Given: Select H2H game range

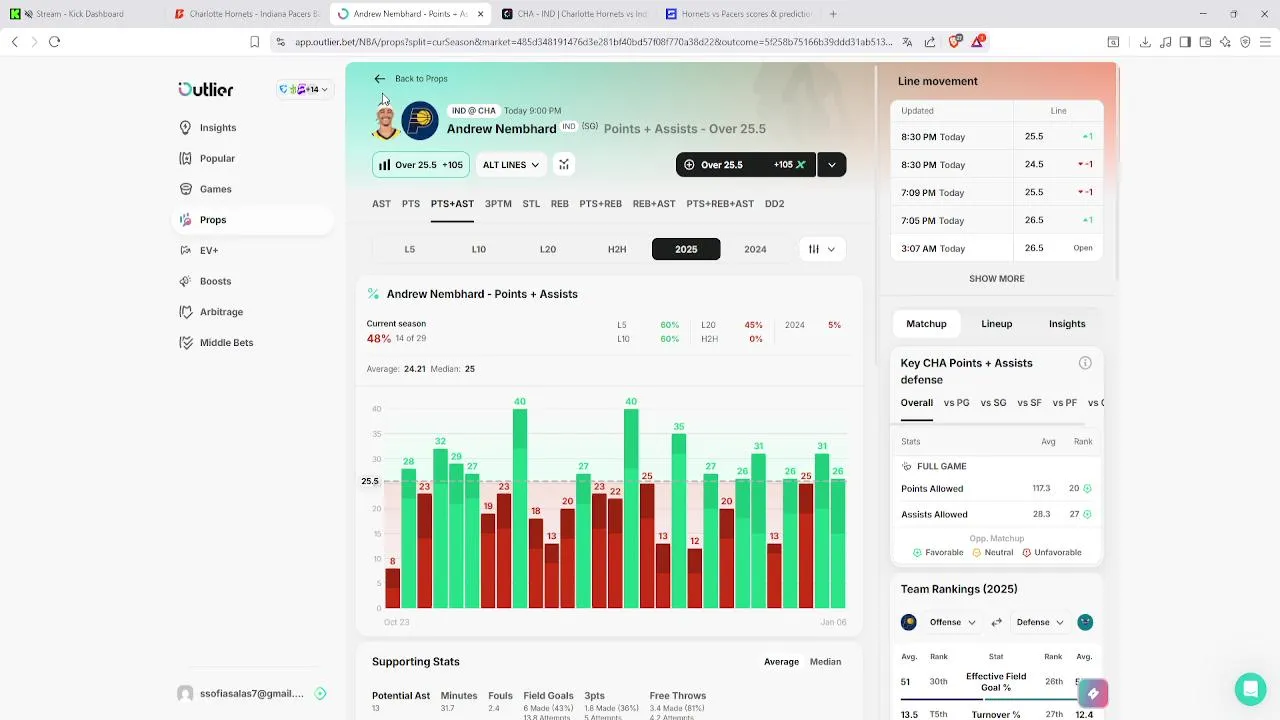Looking at the screenshot, I should pyautogui.click(x=617, y=249).
